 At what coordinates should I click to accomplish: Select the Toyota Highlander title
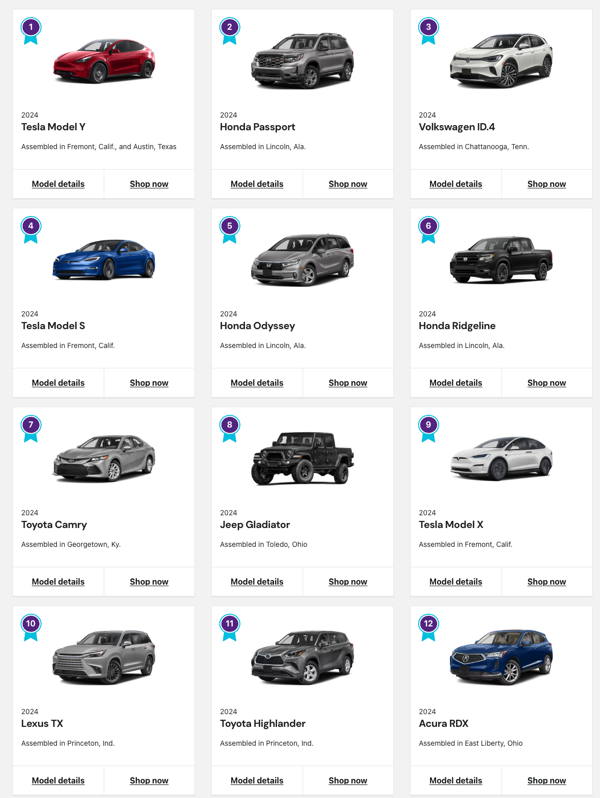tap(263, 723)
